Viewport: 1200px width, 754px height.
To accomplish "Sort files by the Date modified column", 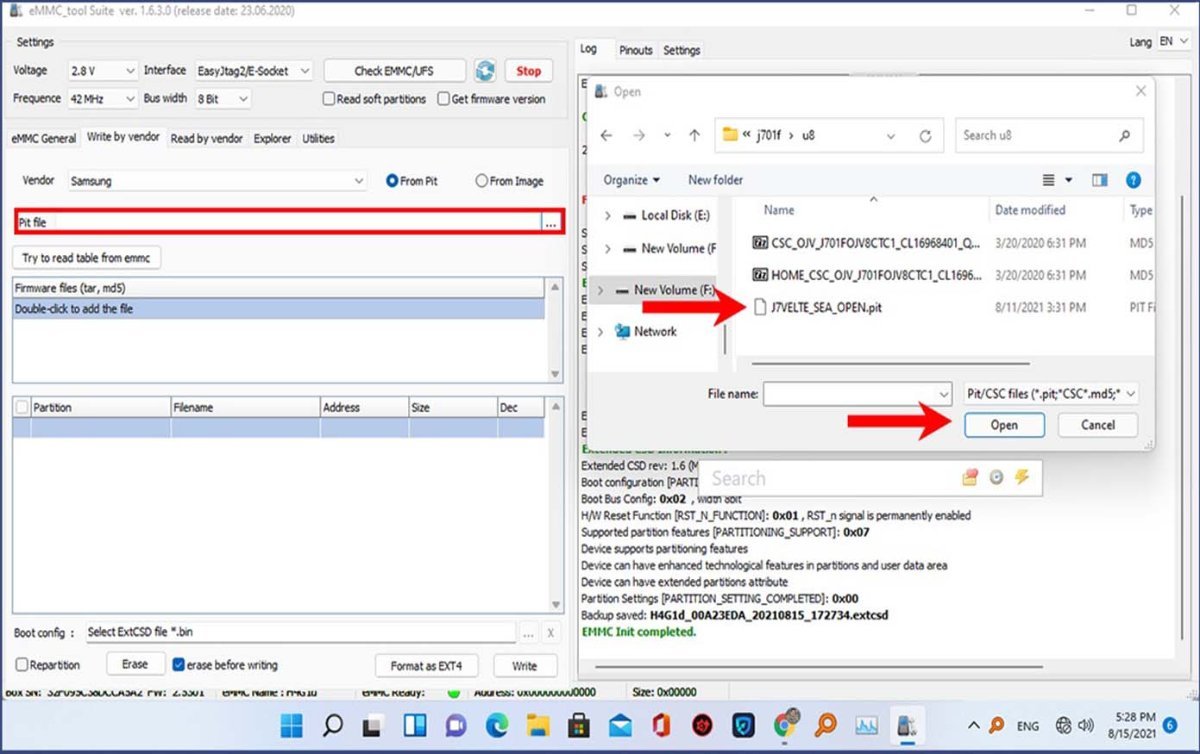I will (x=1030, y=210).
